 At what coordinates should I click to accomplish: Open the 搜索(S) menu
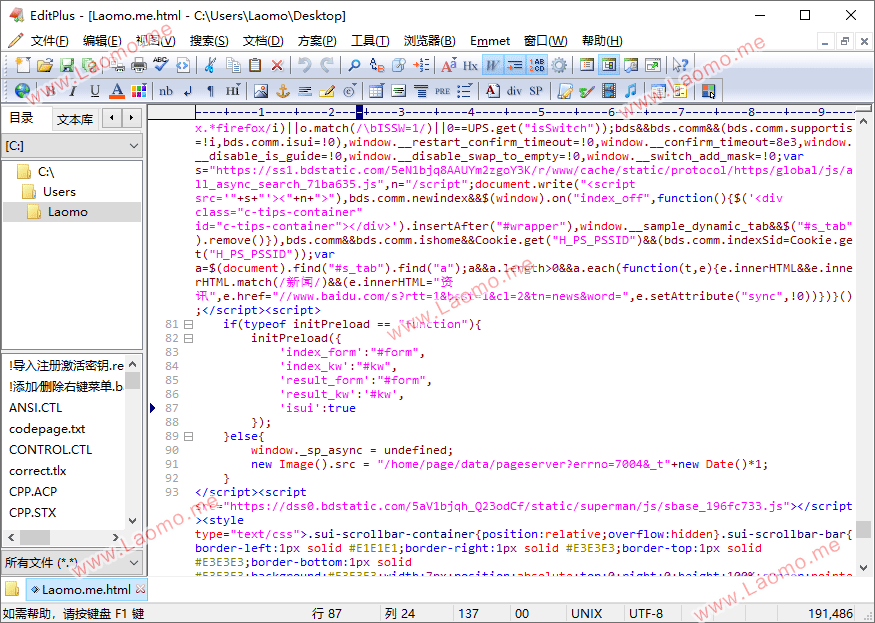[209, 41]
